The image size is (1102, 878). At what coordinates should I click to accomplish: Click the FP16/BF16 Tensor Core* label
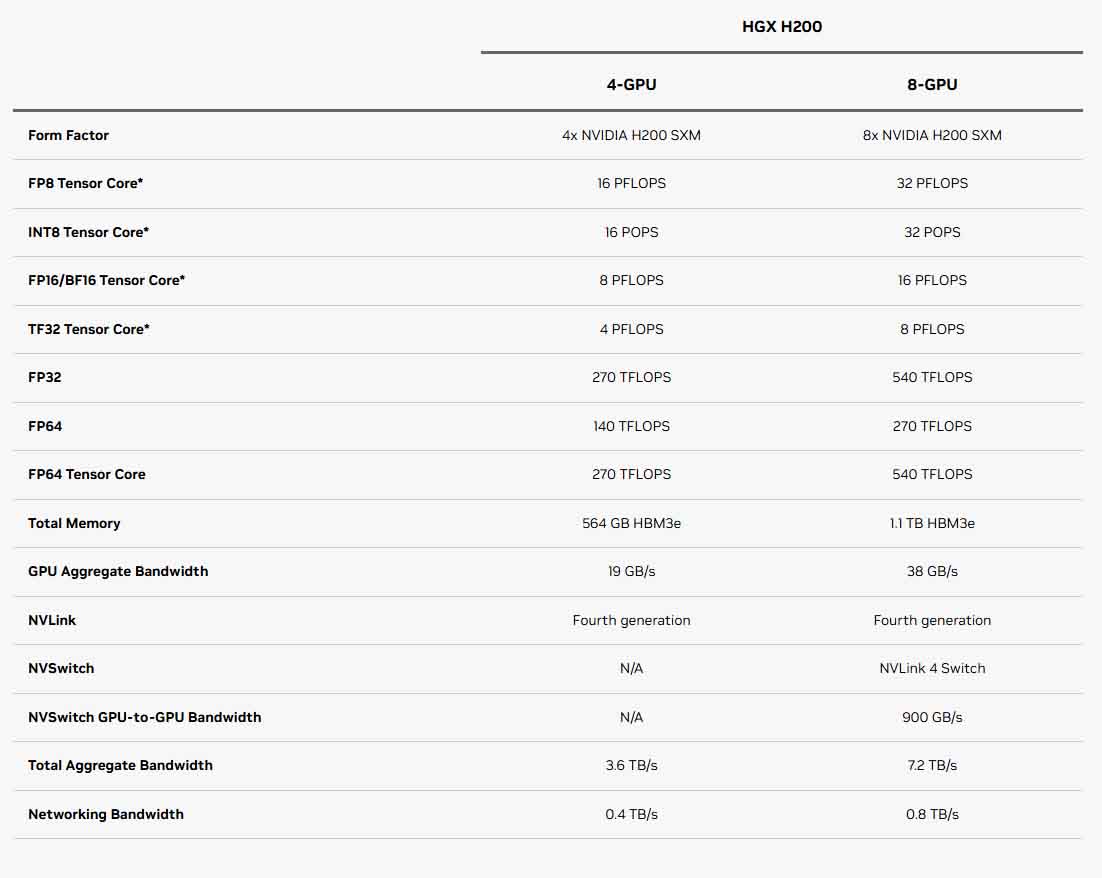point(107,280)
